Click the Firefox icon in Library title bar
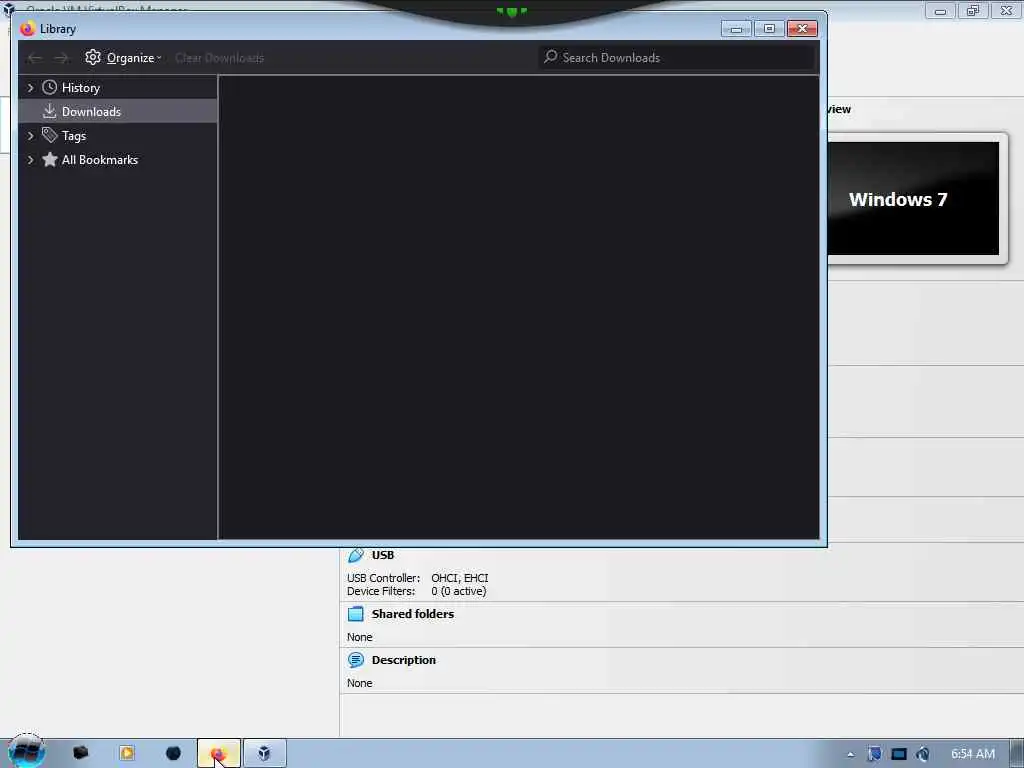The height and width of the screenshot is (768, 1024). 27,29
